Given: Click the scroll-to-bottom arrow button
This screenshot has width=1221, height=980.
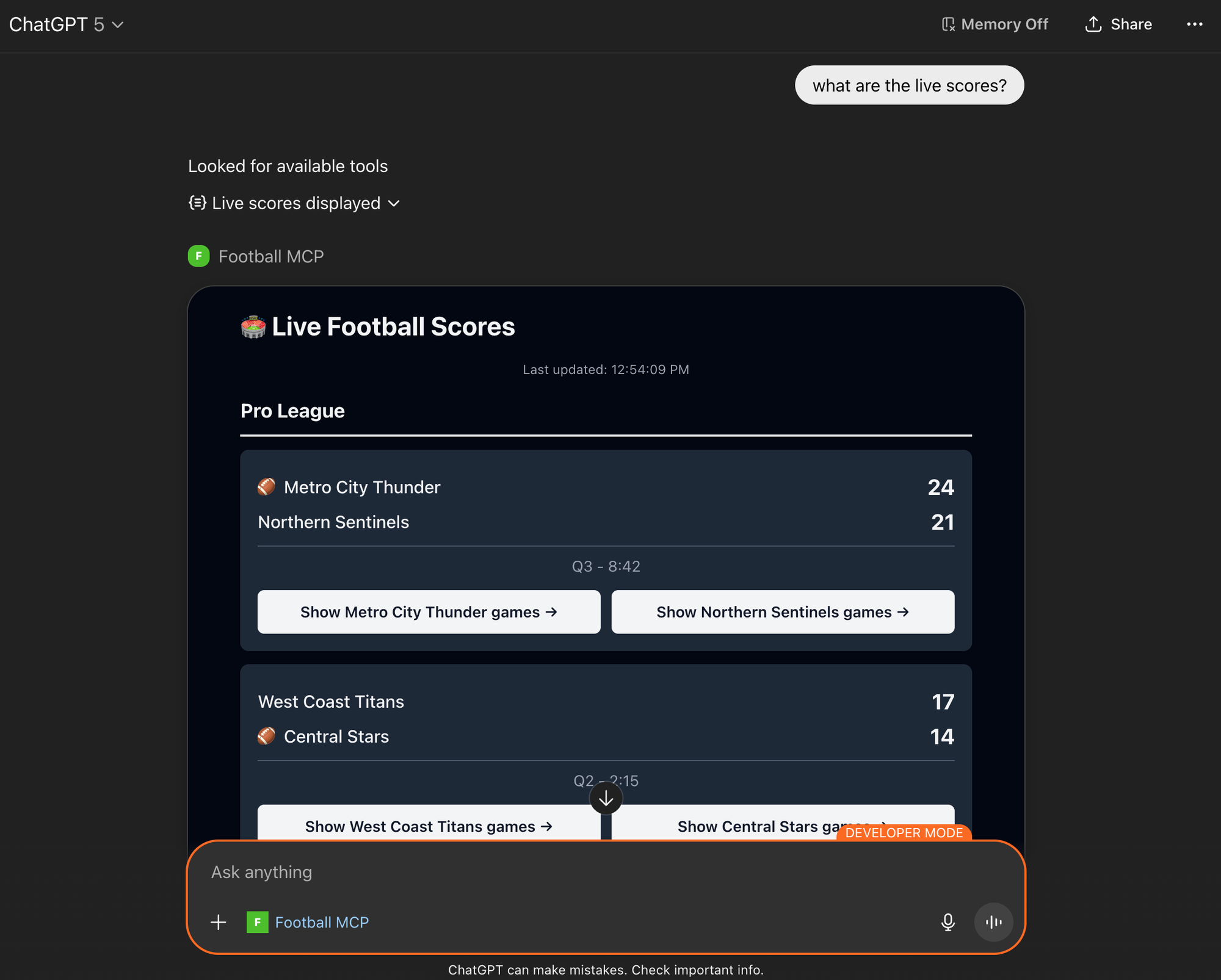Looking at the screenshot, I should click(x=606, y=798).
